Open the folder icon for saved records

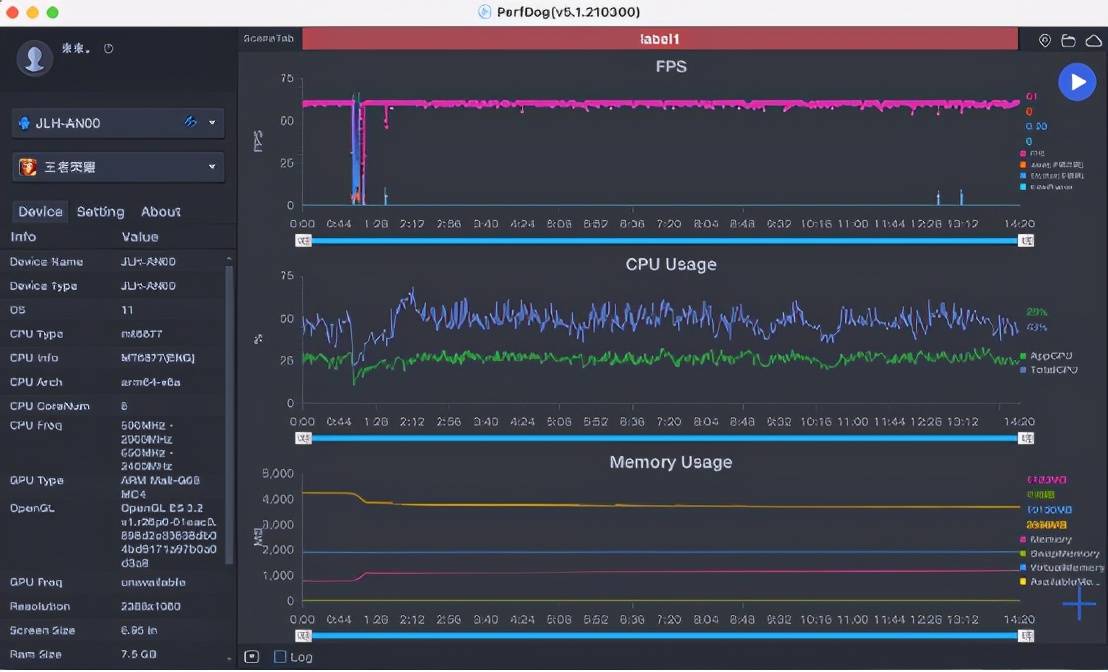pyautogui.click(x=1068, y=40)
